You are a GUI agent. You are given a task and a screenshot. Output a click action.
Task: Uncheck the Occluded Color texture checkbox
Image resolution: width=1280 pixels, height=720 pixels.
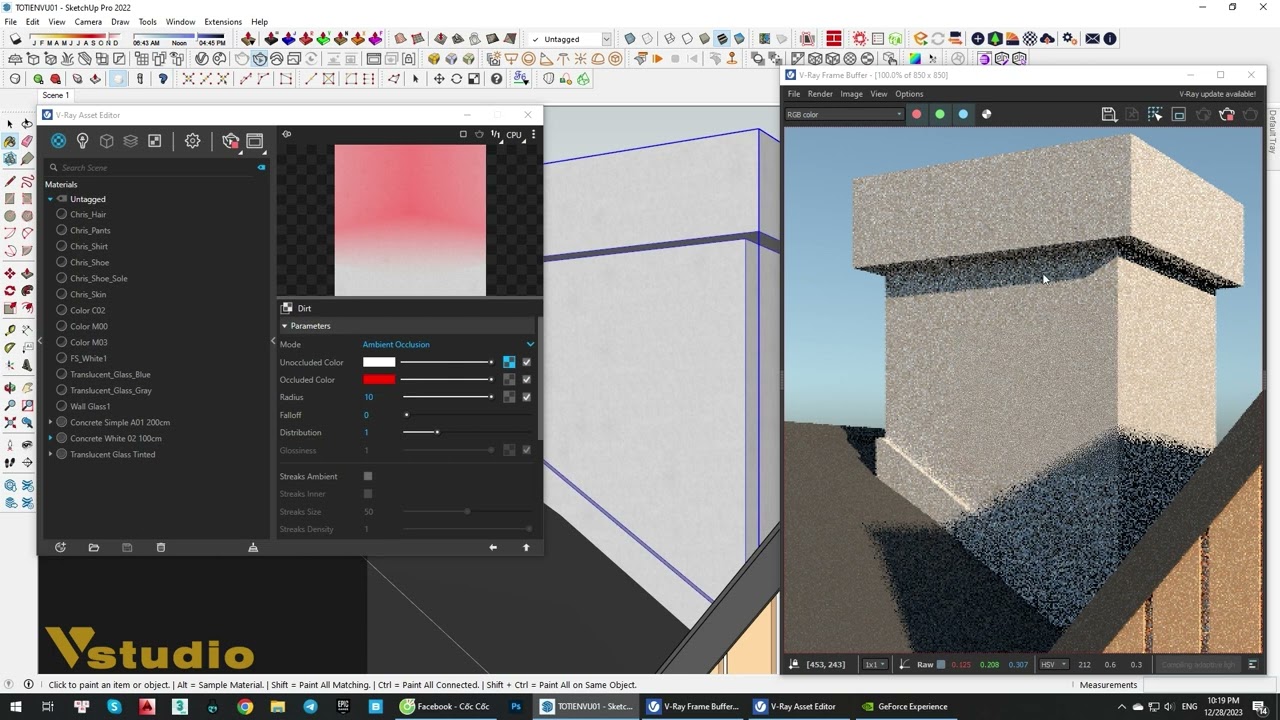click(526, 380)
